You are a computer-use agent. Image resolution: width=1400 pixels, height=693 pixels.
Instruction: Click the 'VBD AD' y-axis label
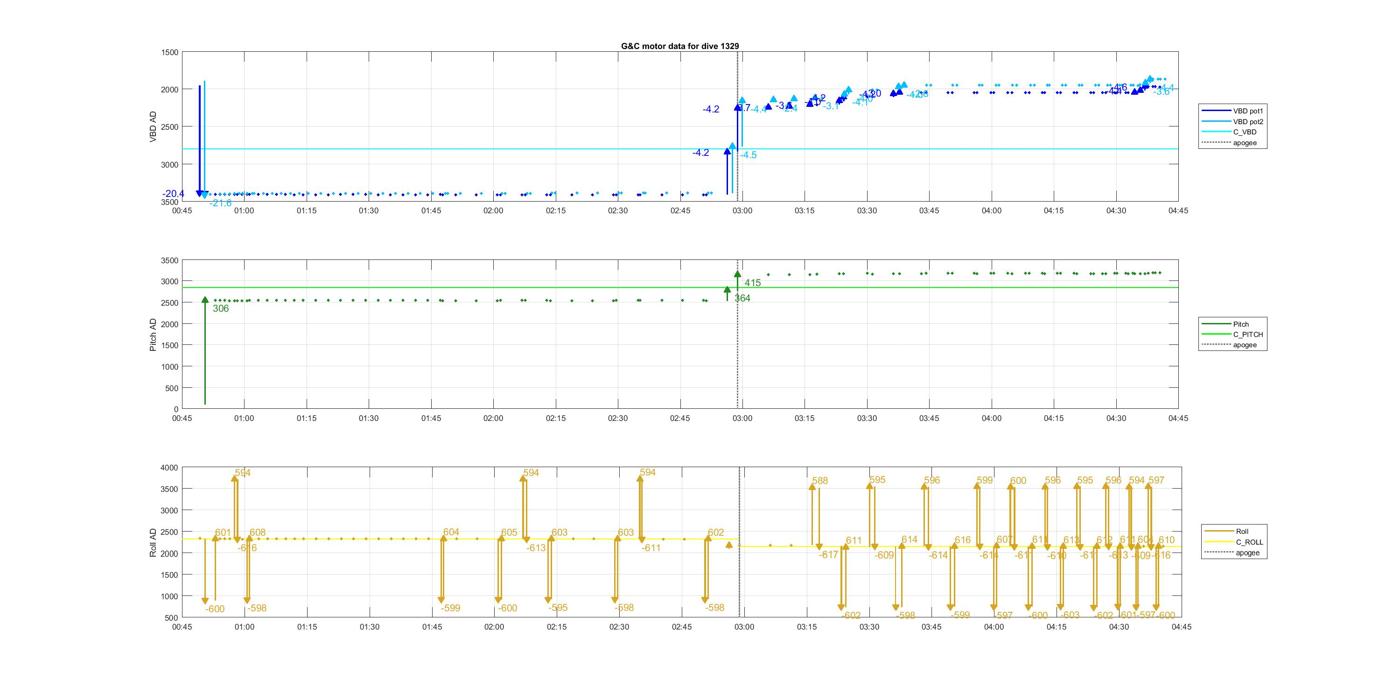click(154, 126)
